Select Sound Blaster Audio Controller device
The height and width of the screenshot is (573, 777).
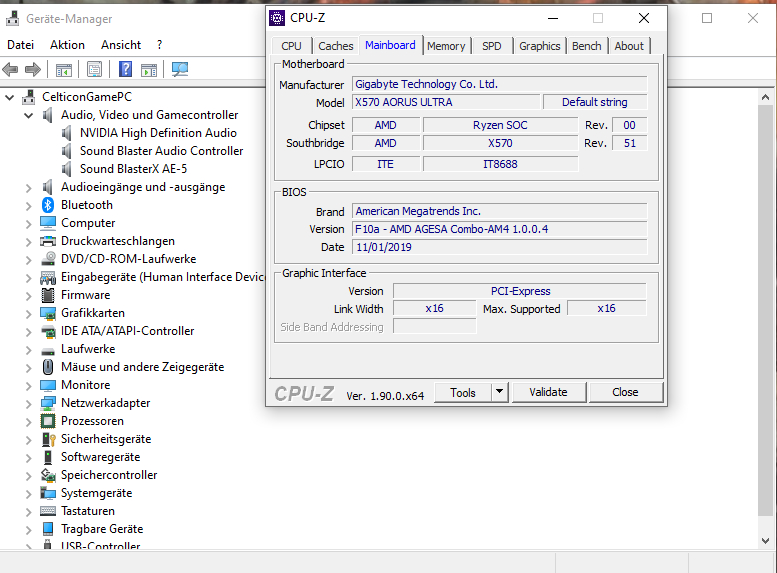[162, 151]
